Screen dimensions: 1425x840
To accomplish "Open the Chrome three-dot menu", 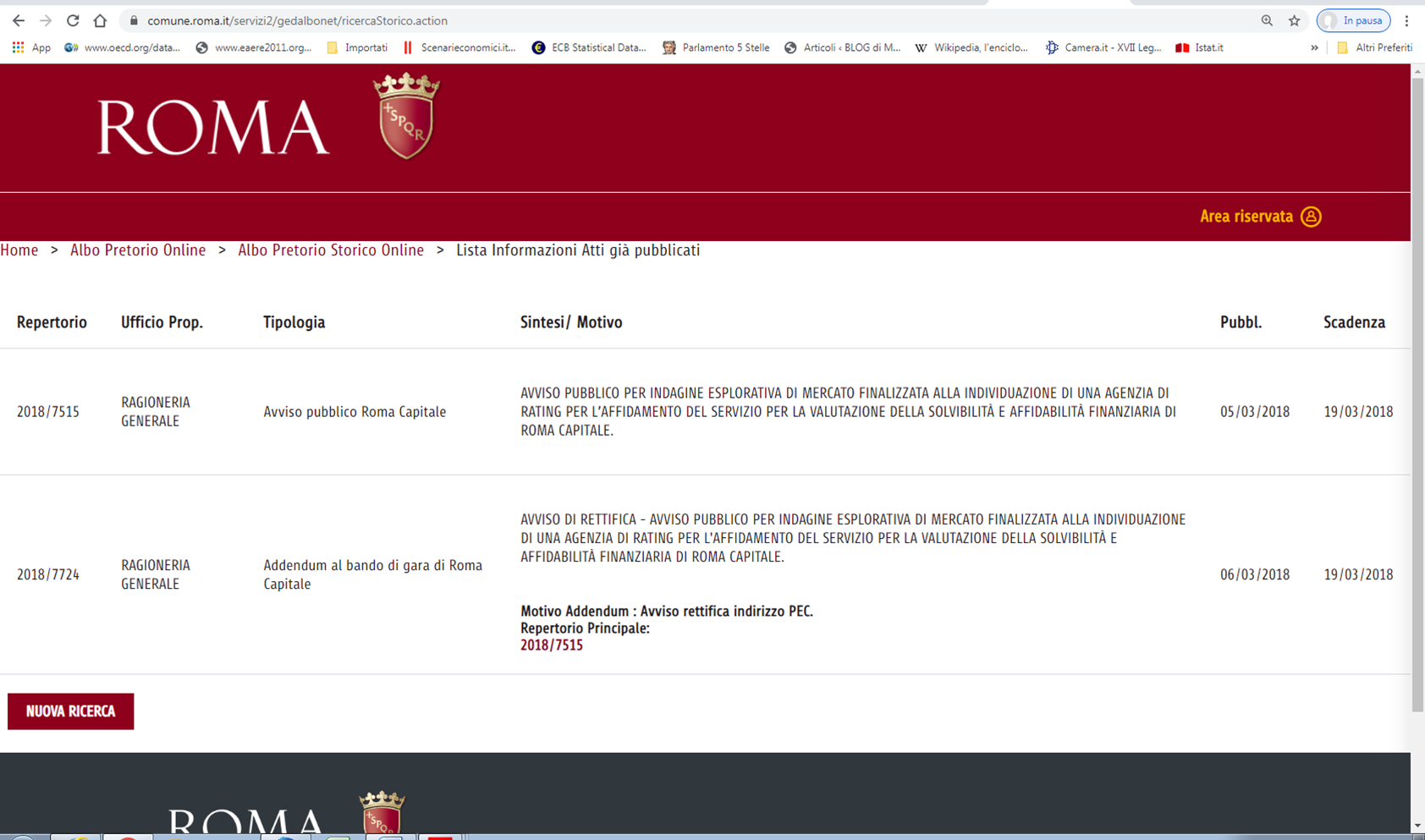I will [1407, 20].
